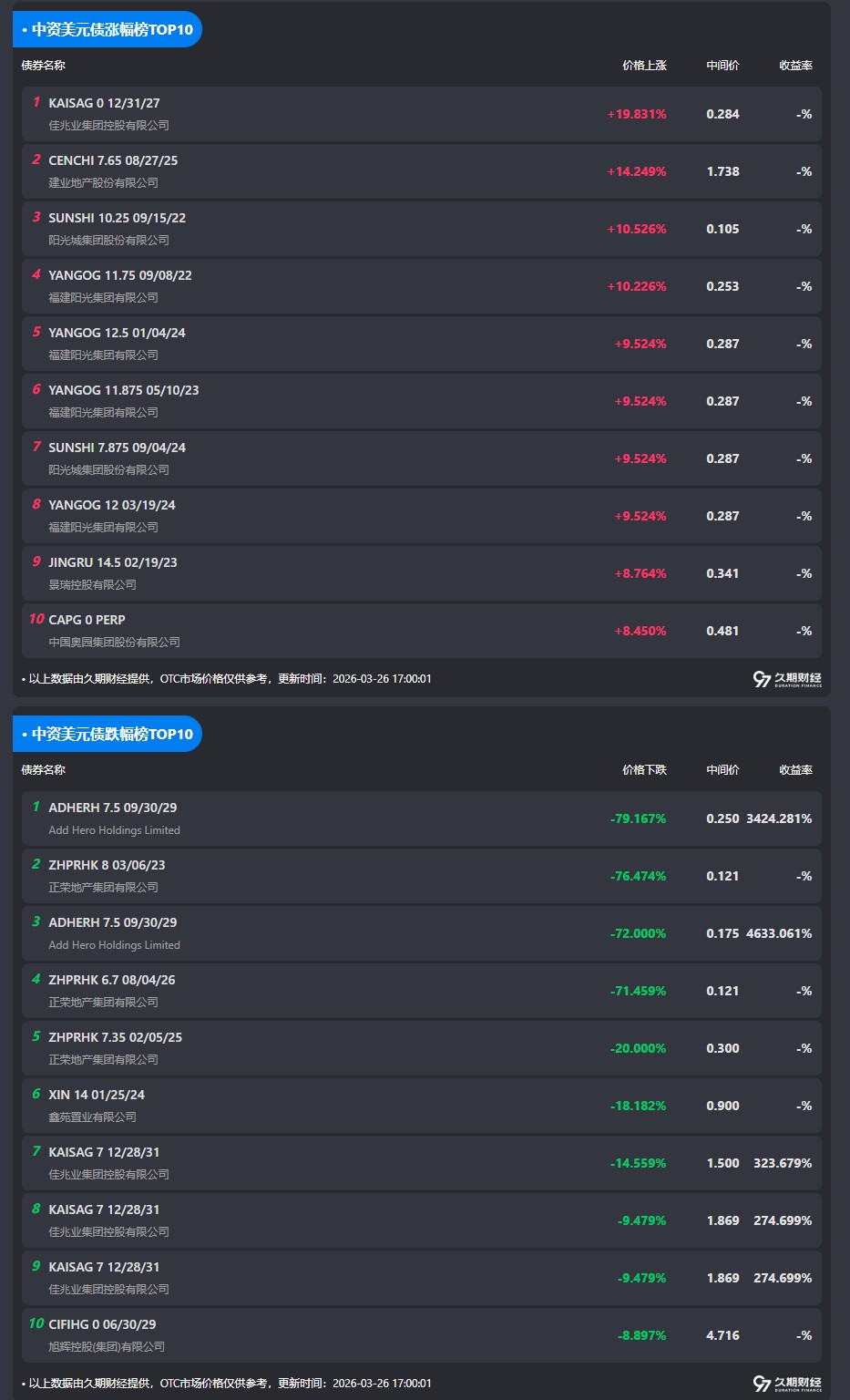The height and width of the screenshot is (1400, 850).
Task: View the YANGOG 12.5 01/04/24 bond details
Action: [x=117, y=333]
